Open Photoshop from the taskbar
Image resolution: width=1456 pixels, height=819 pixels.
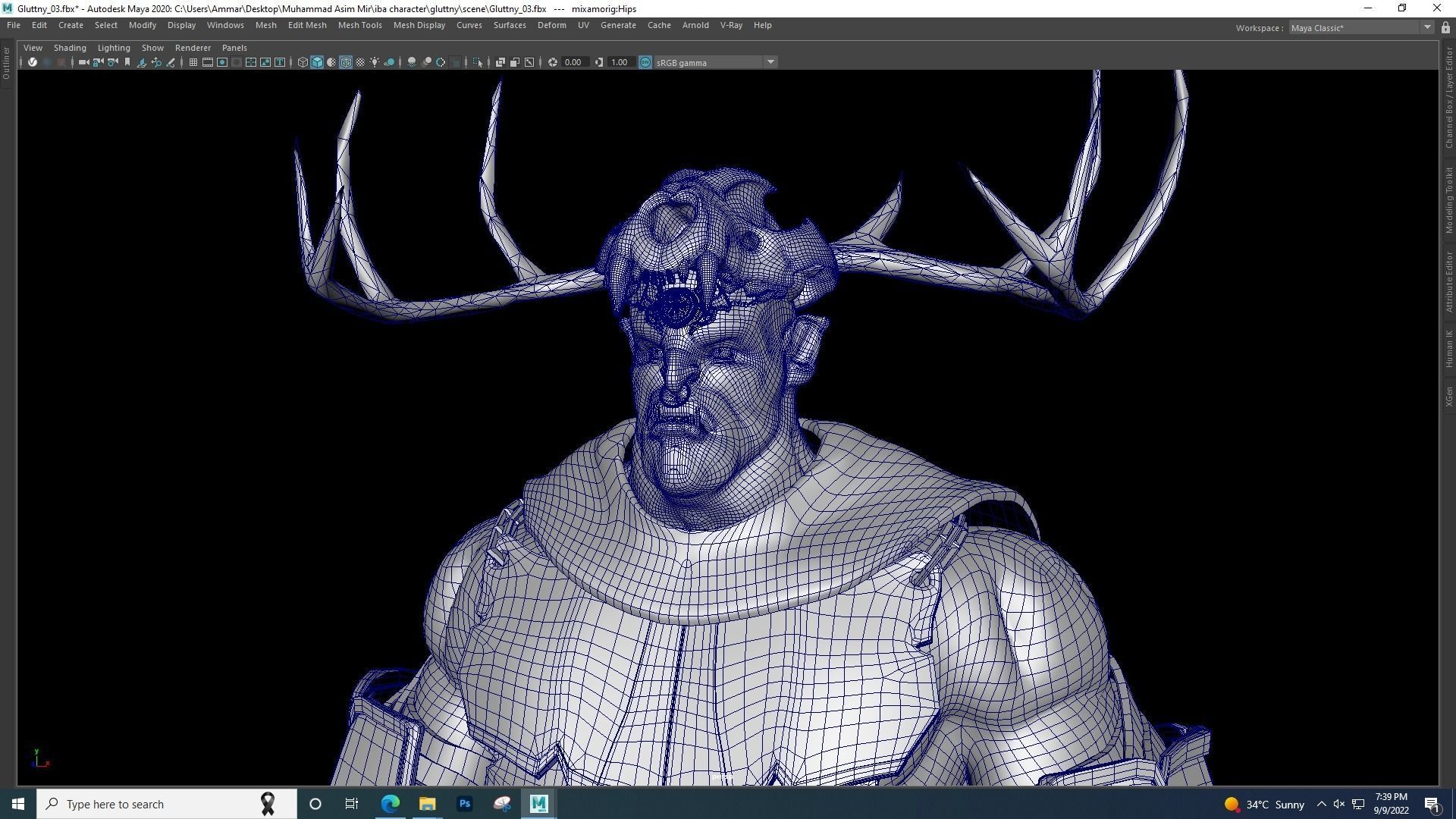(x=465, y=804)
